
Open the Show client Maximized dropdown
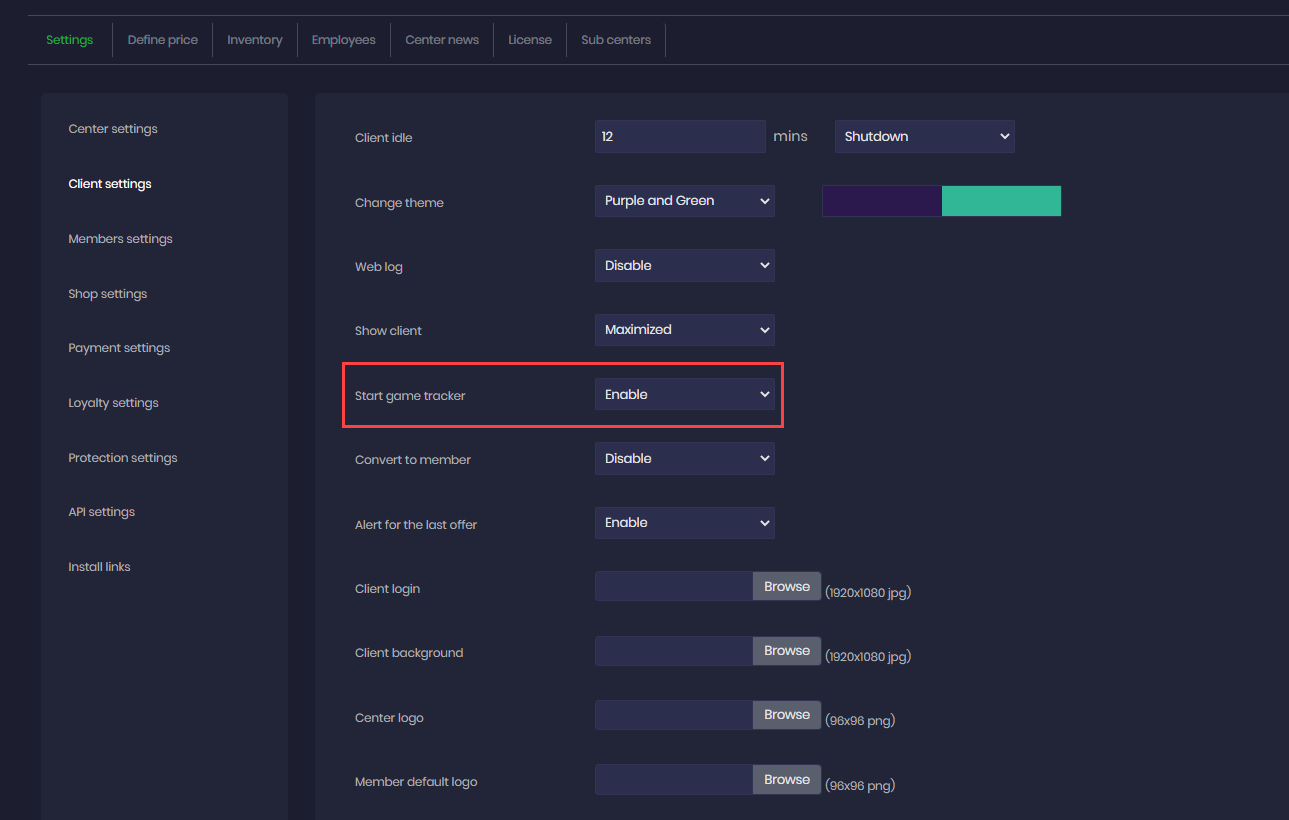(x=684, y=330)
